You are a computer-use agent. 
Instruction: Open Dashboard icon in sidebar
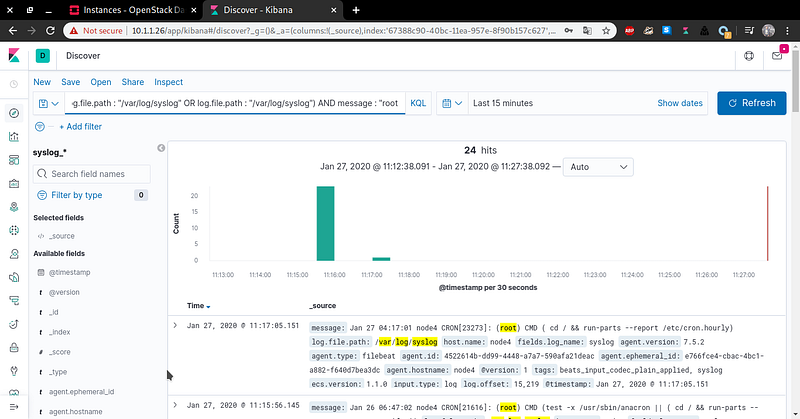[x=14, y=160]
